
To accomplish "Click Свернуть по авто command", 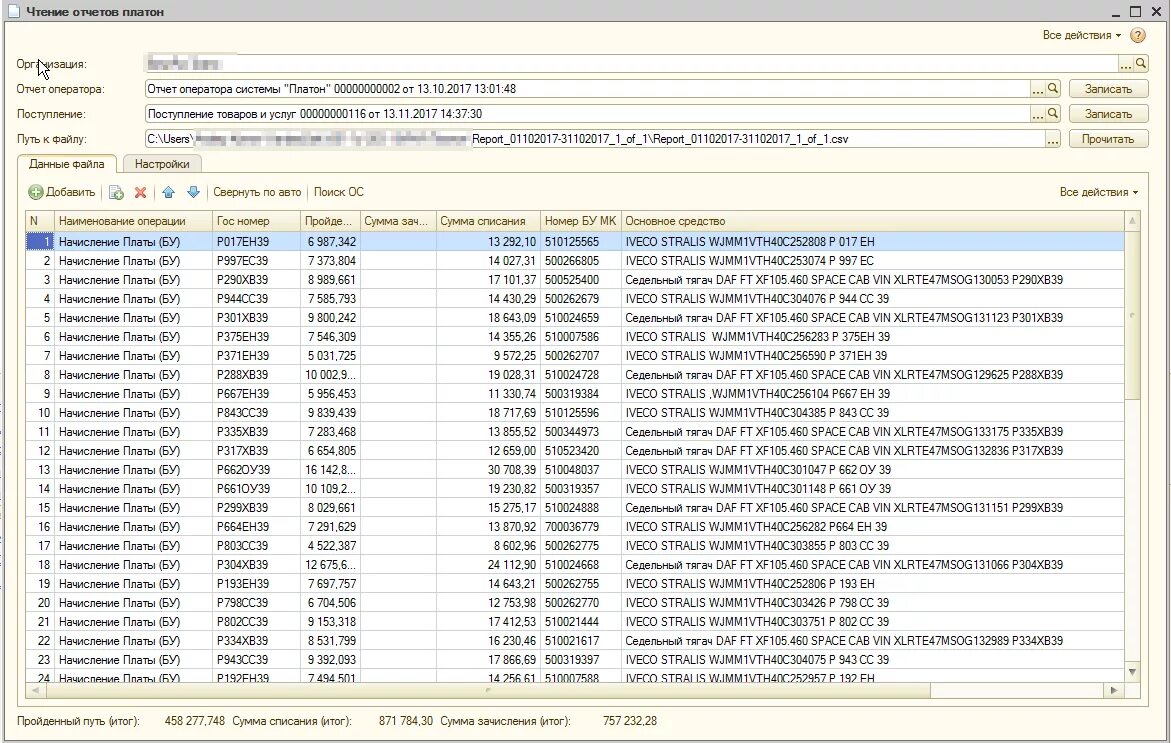I will [257, 192].
